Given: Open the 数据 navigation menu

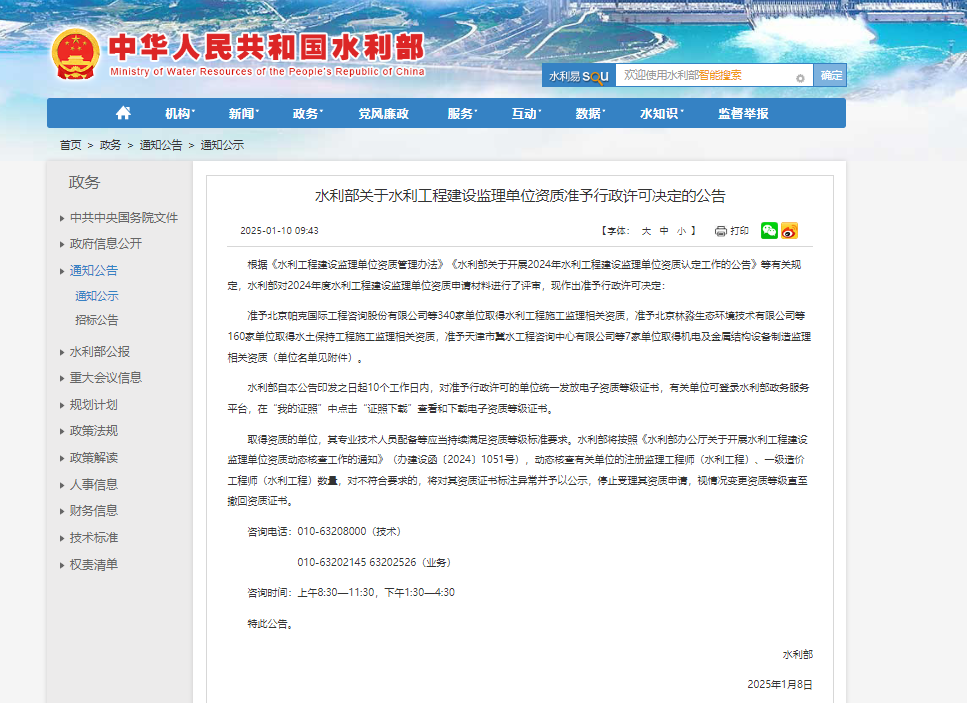Looking at the screenshot, I should [590, 113].
